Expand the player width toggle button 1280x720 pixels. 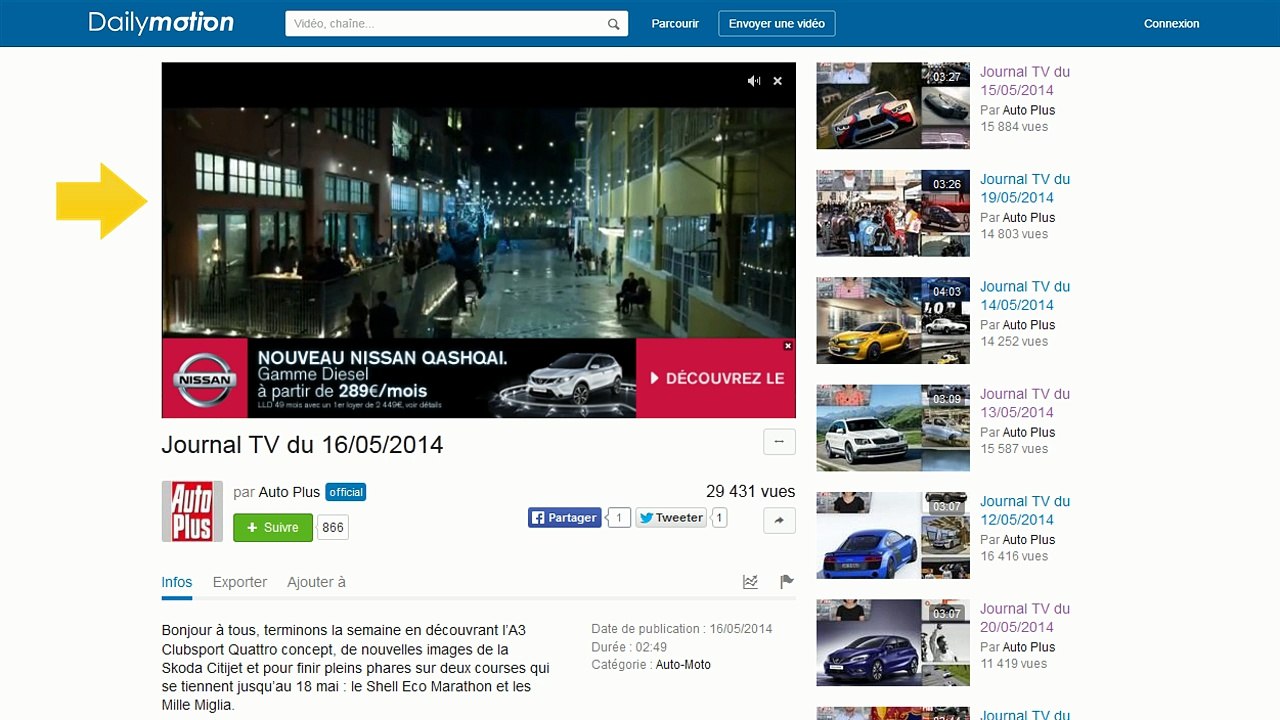pos(779,441)
